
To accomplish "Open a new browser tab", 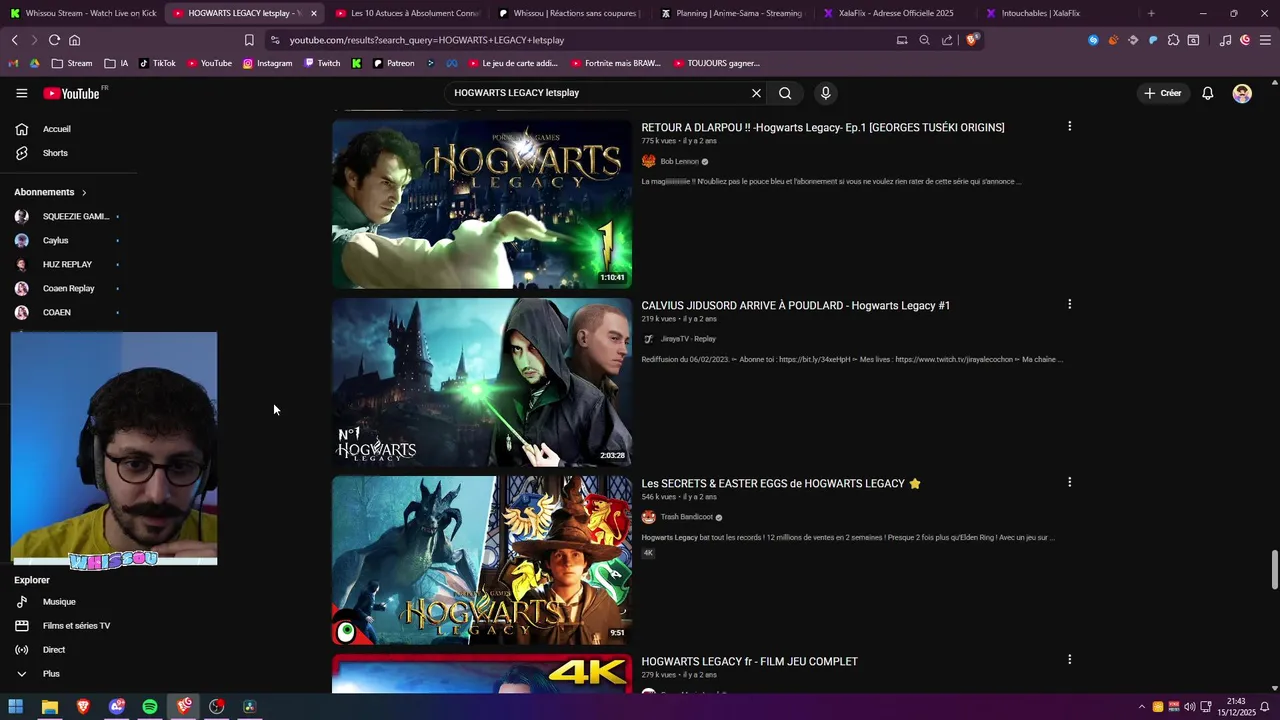I will tap(1151, 13).
